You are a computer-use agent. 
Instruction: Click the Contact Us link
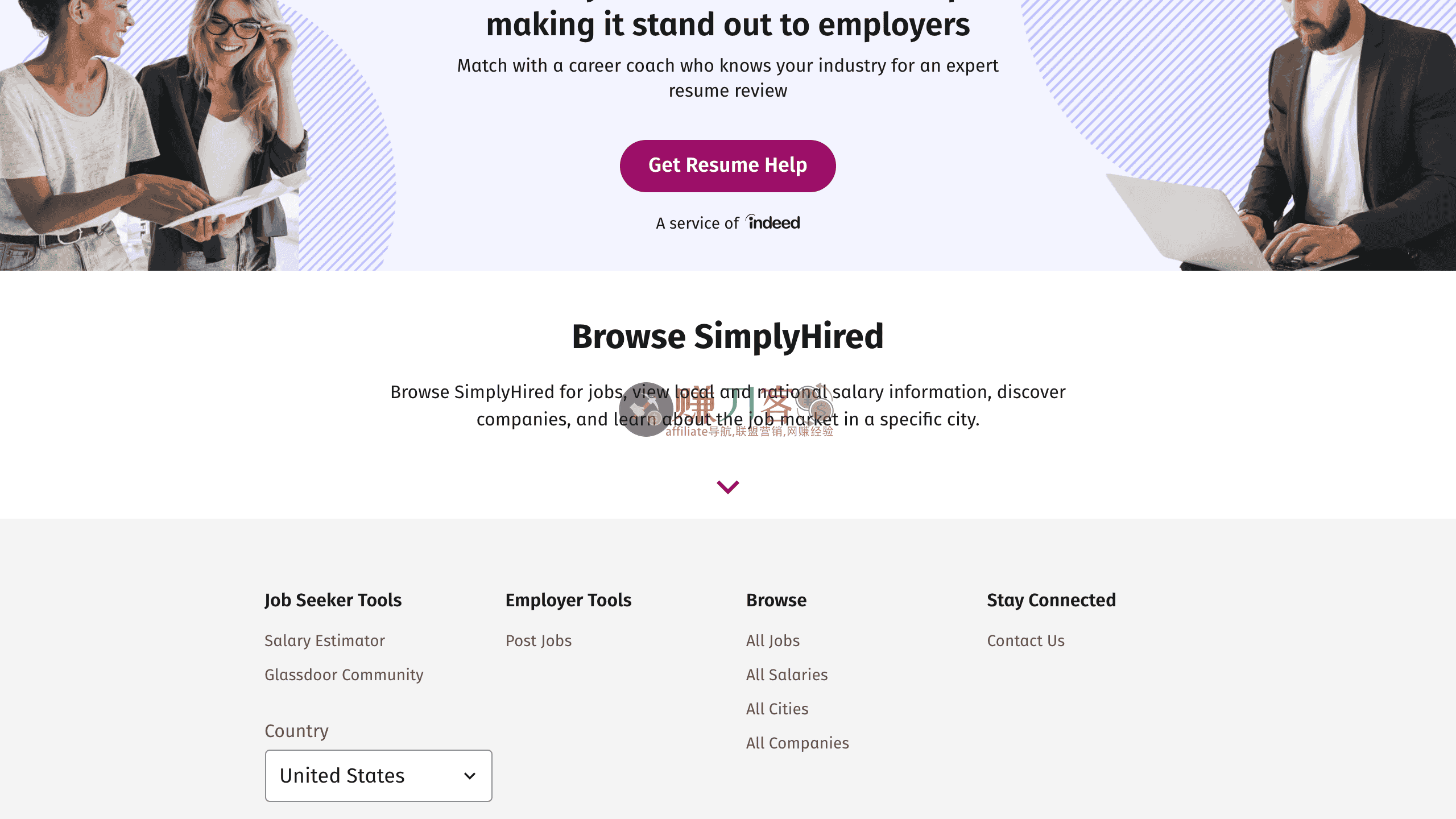click(x=1025, y=640)
